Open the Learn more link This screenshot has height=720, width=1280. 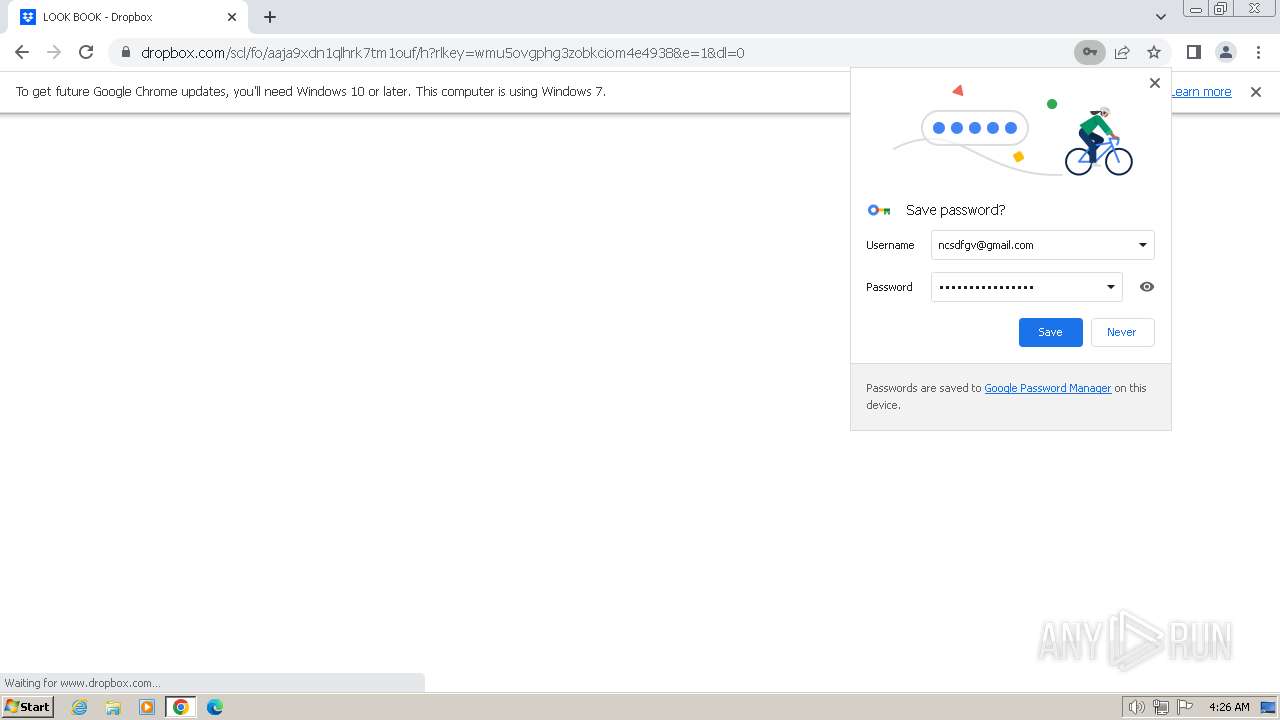pos(1201,91)
